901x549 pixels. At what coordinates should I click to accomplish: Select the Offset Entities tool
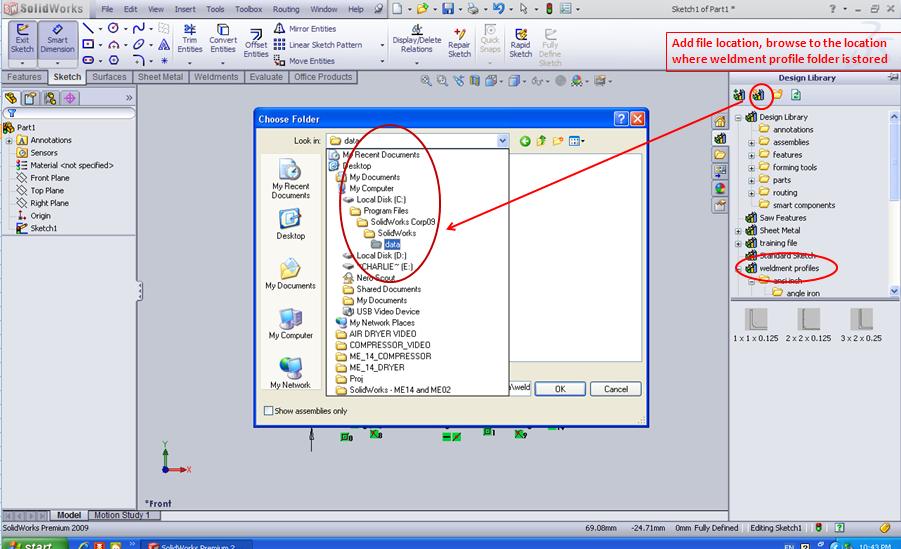click(256, 44)
